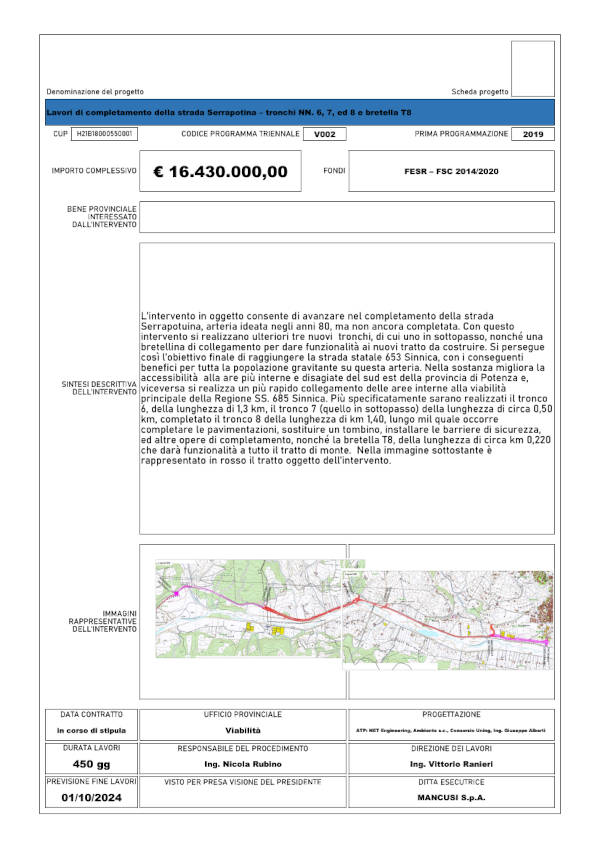Click the name Ing. Nicola Rubino
The height and width of the screenshot is (849, 600).
[243, 764]
